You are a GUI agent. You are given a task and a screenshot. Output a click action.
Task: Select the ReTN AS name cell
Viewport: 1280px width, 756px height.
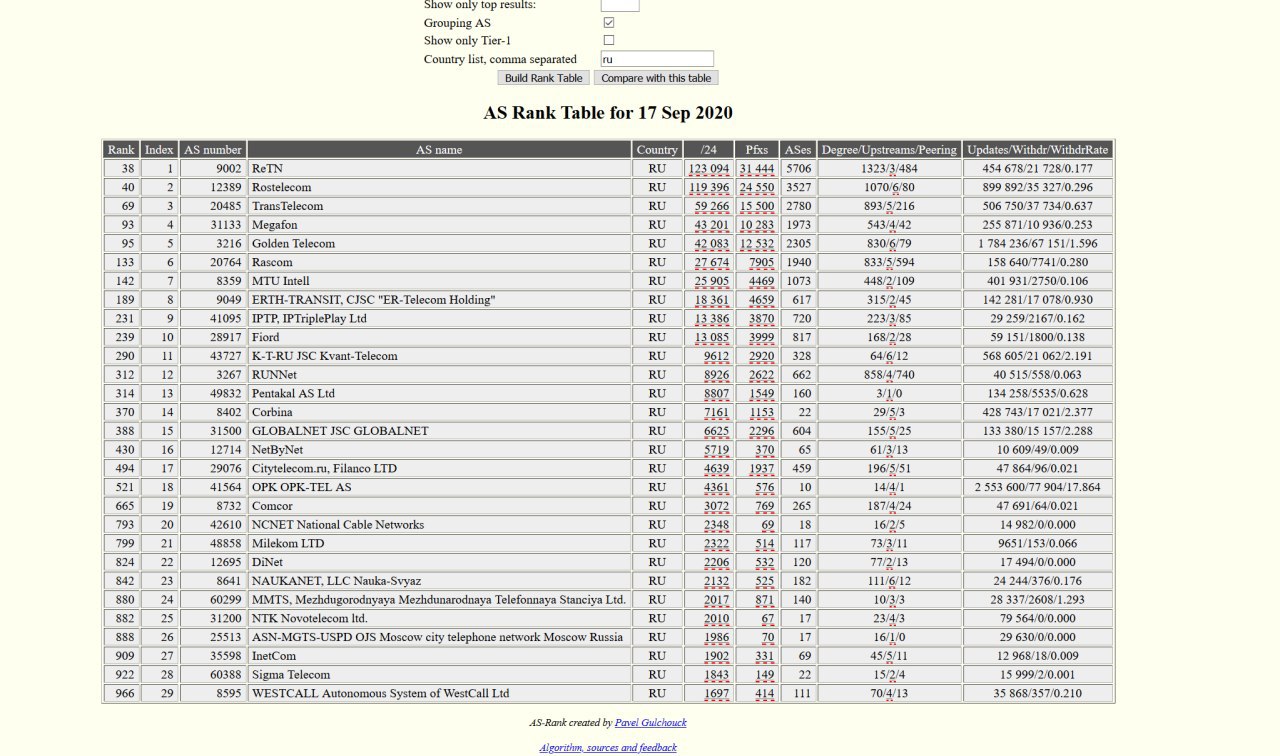point(440,169)
